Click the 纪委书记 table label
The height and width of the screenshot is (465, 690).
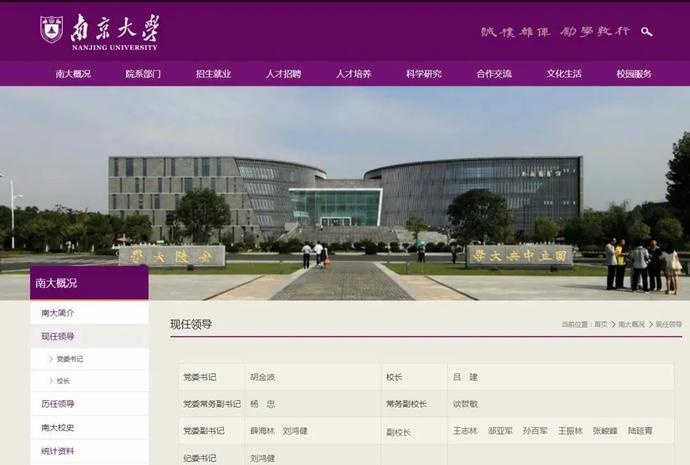coord(200,458)
